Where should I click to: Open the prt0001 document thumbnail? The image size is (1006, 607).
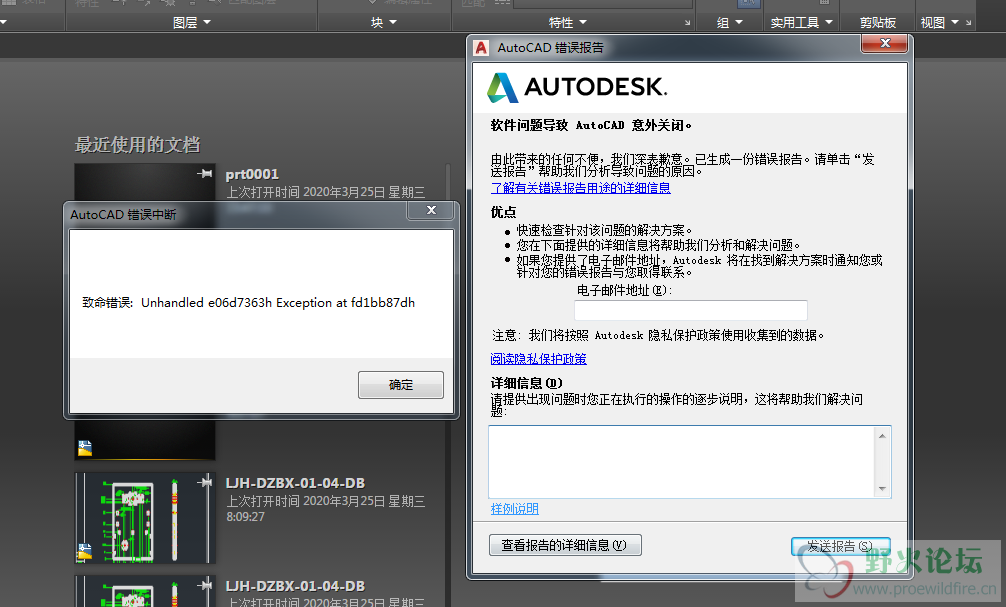click(145, 182)
